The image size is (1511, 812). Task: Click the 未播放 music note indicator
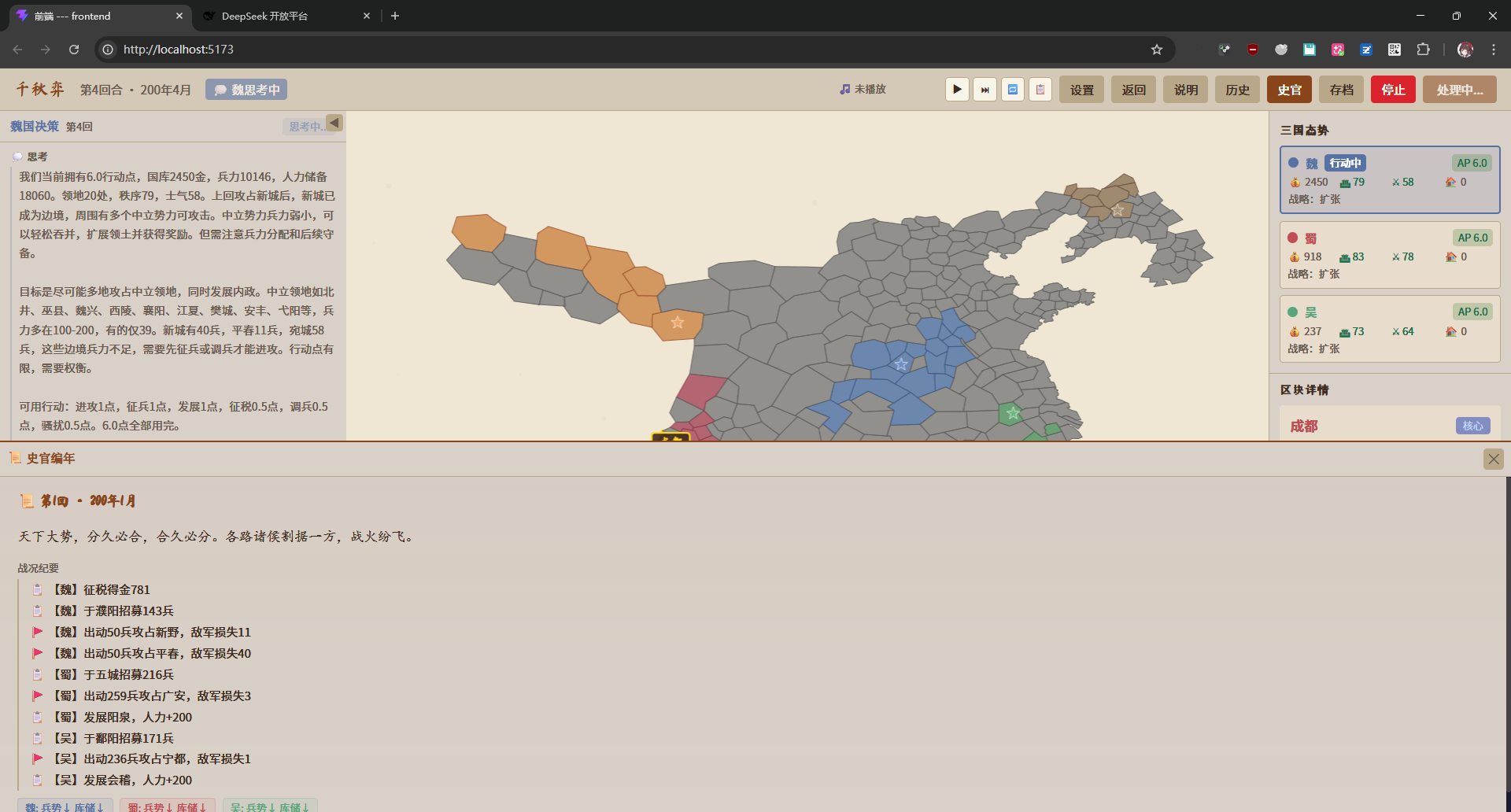tap(863, 90)
